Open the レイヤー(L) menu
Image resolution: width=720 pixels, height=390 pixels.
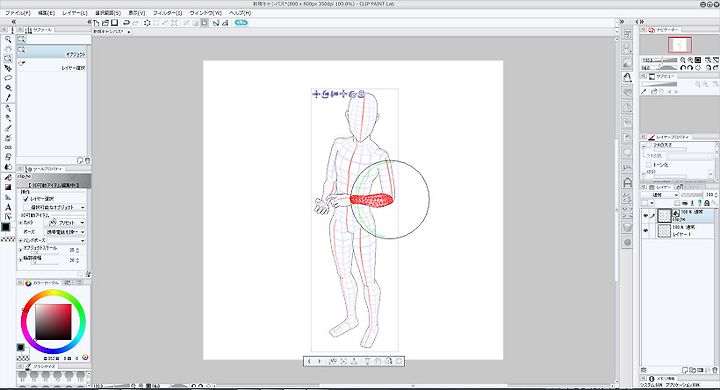click(x=74, y=13)
